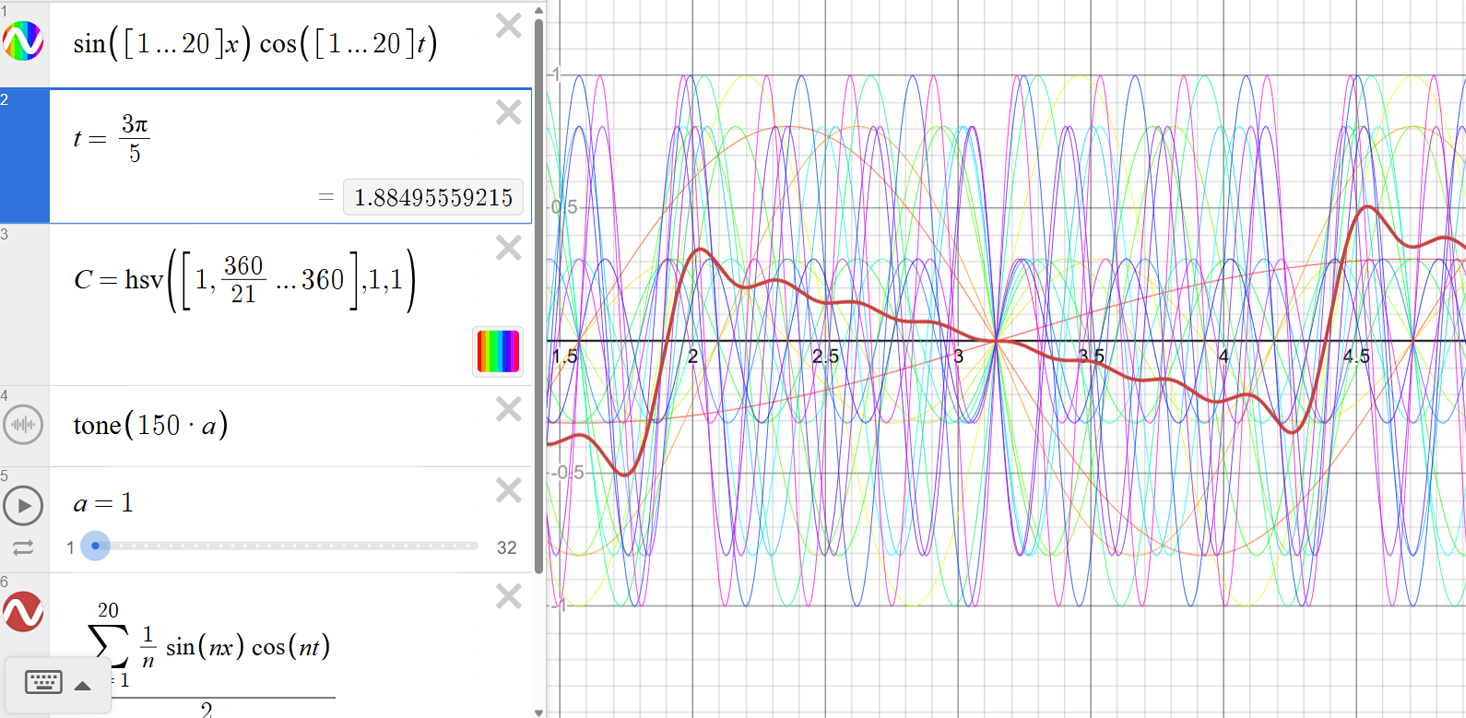Enable sound with the tone speaker icon
This screenshot has height=718, width=1466.
click(x=24, y=424)
